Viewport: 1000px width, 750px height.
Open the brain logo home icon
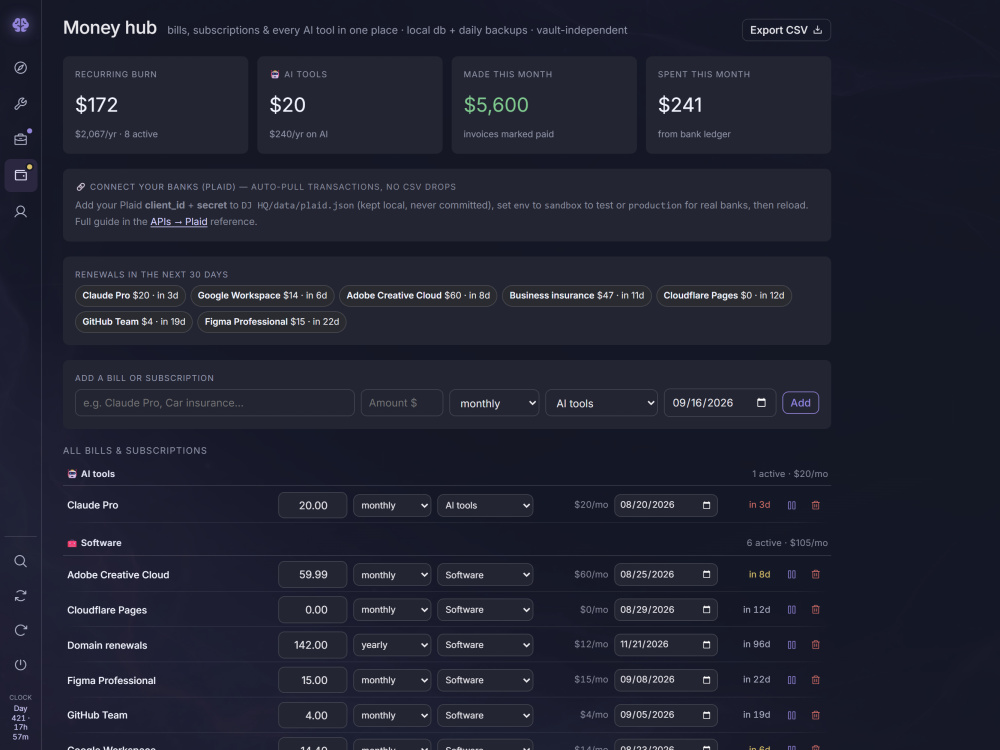[20, 25]
